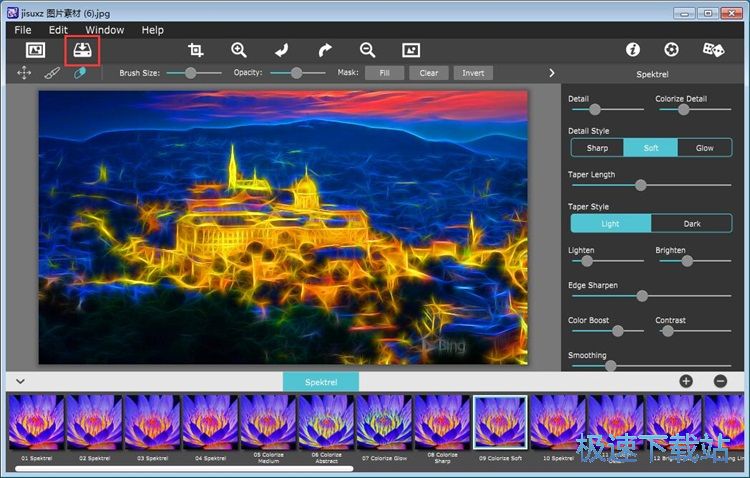
Task: Select the Glow detail style
Action: click(704, 148)
